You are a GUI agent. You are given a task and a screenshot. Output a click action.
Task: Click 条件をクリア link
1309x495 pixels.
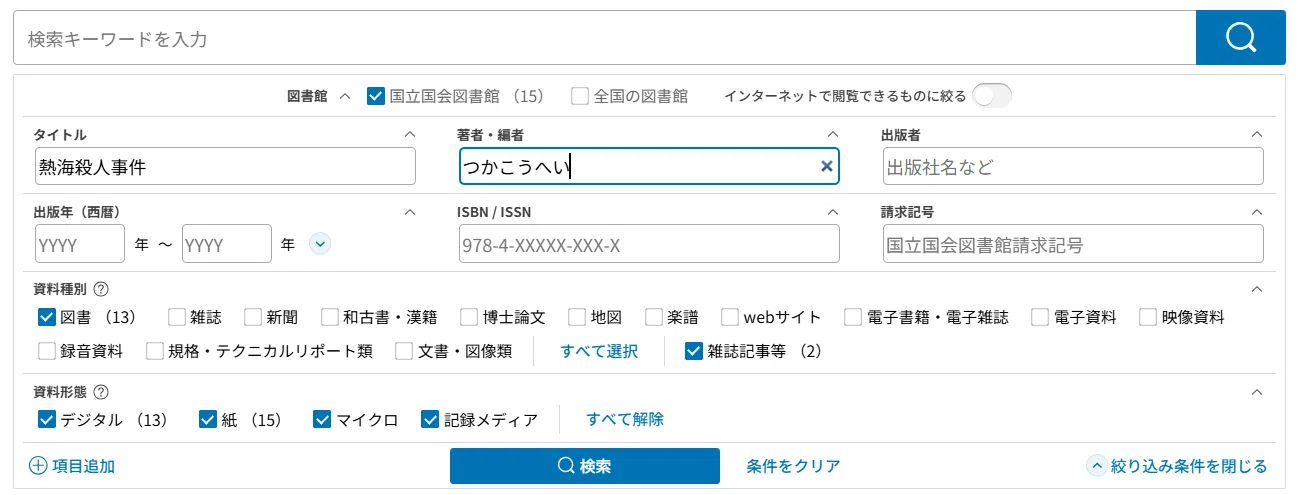[793, 466]
